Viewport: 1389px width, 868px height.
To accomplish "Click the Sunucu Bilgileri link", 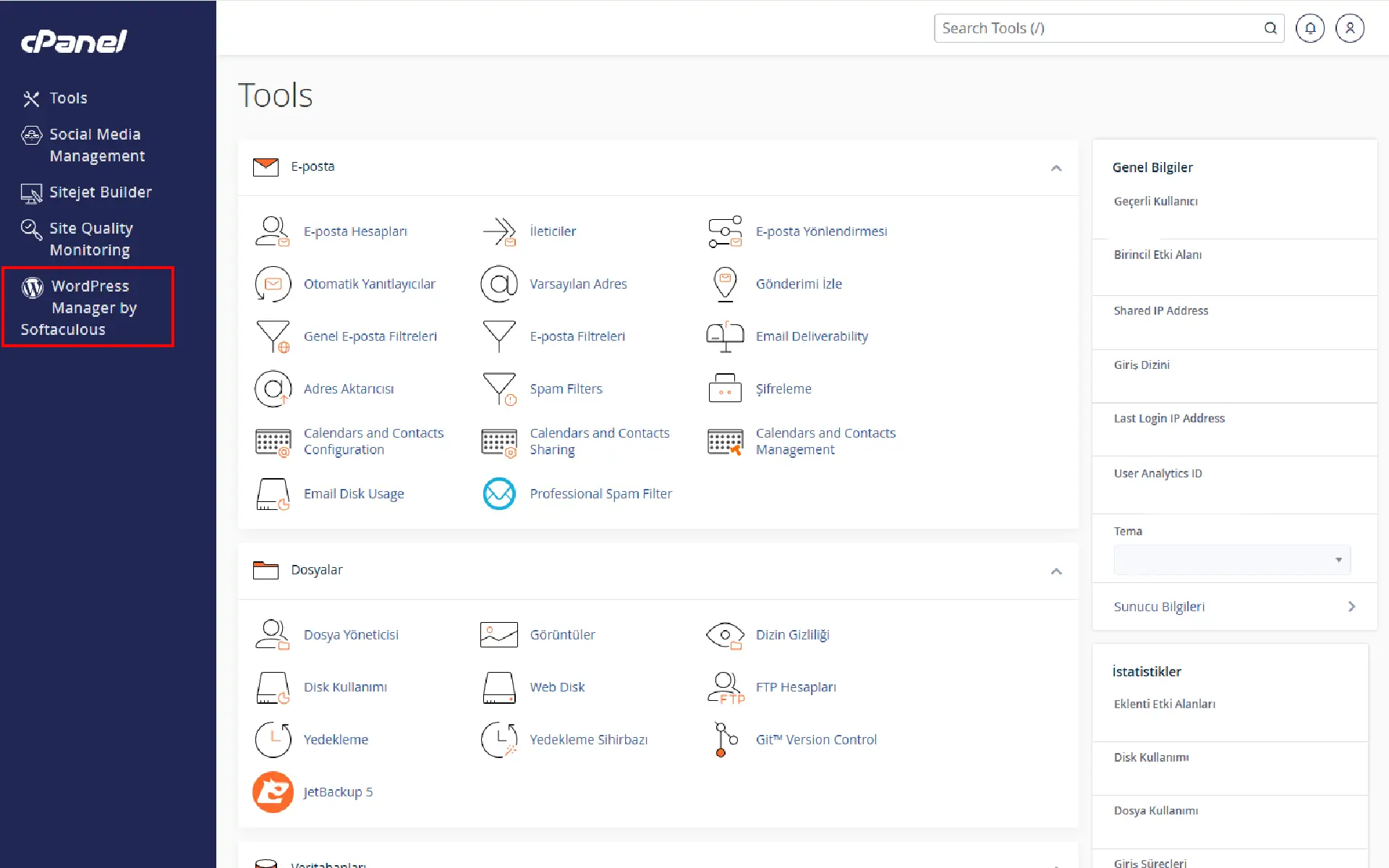I will (1159, 607).
